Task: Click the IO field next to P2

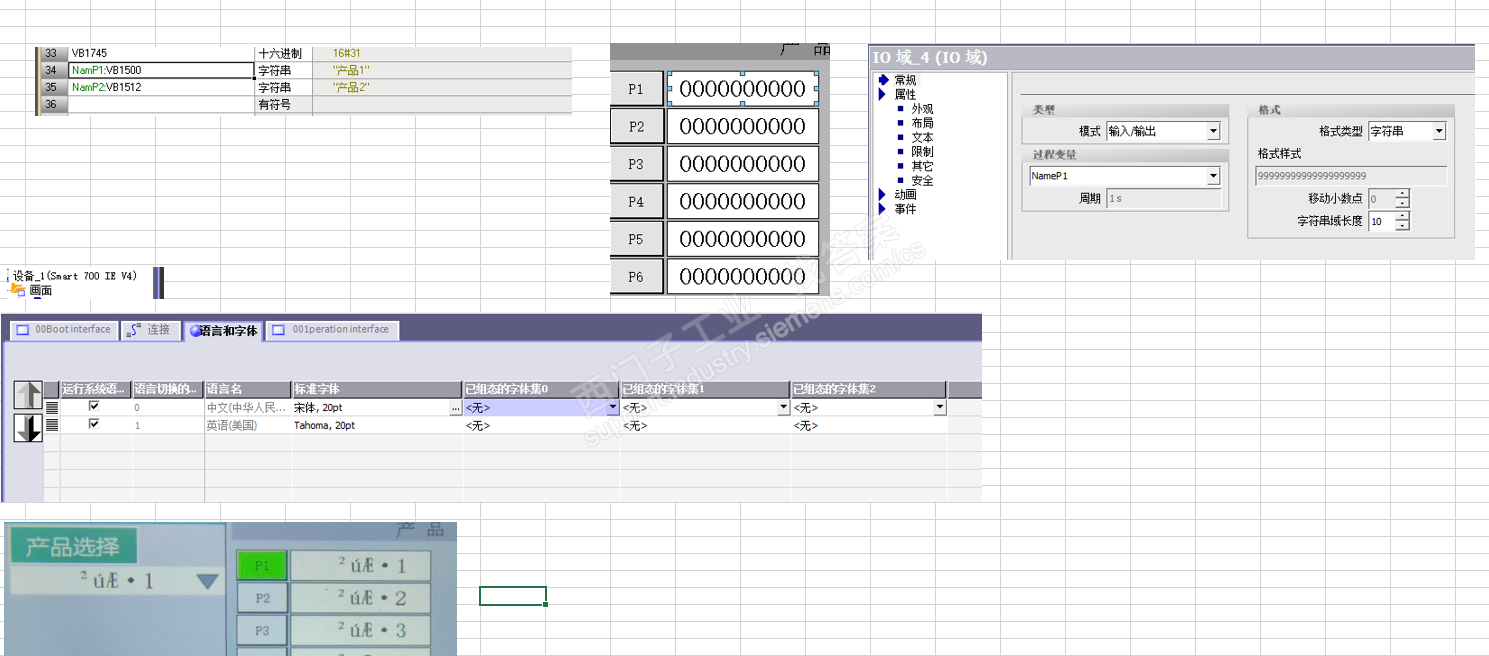Action: [742, 127]
